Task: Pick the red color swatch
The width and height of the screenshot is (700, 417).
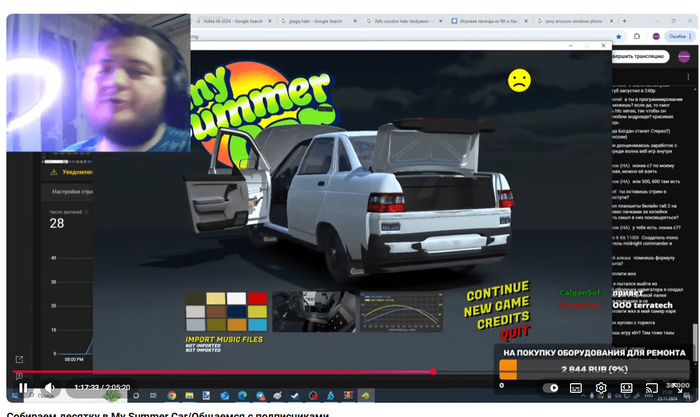Action: coord(259,298)
